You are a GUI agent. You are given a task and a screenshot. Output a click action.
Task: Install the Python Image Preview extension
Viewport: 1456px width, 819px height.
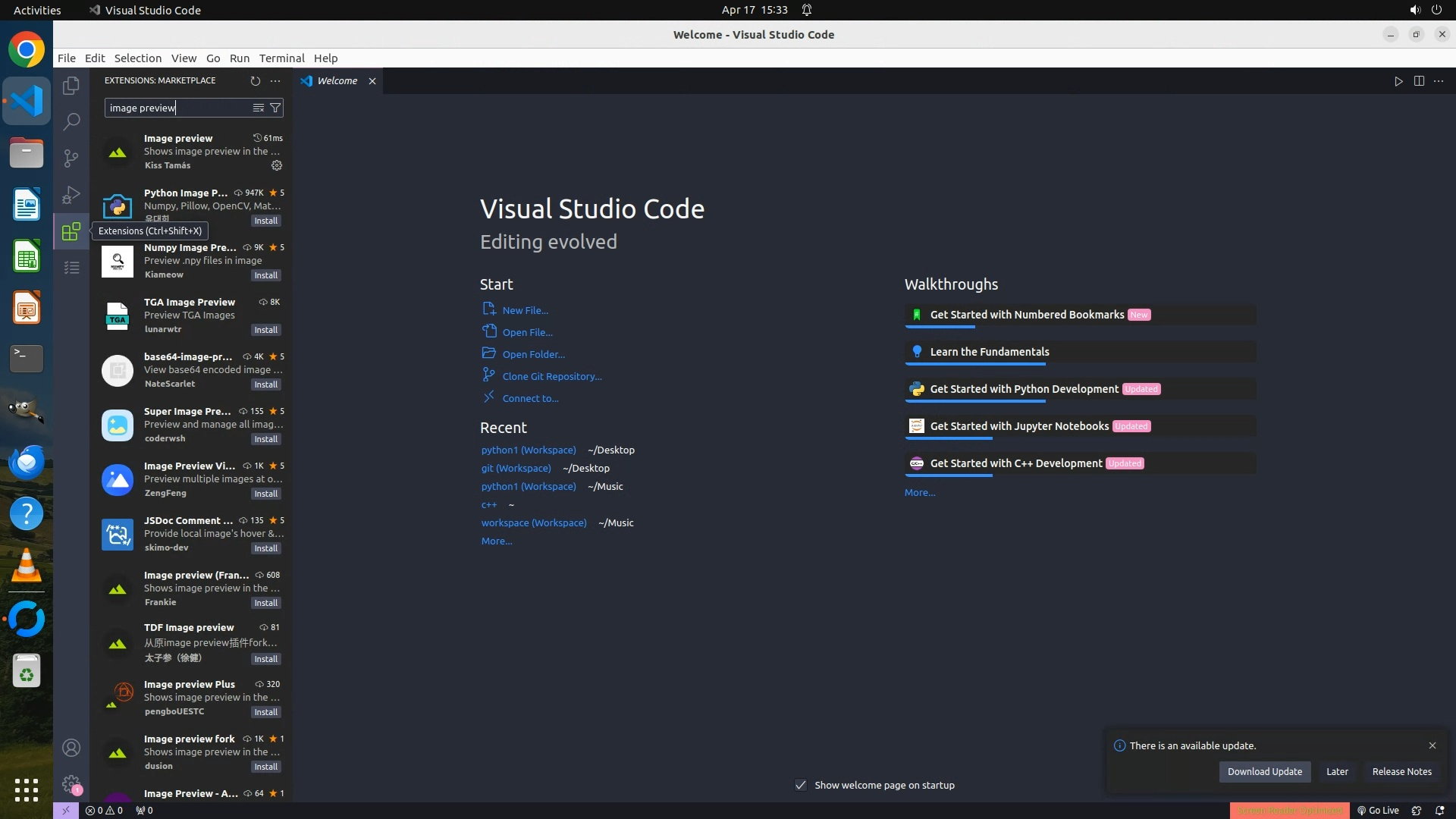click(265, 221)
